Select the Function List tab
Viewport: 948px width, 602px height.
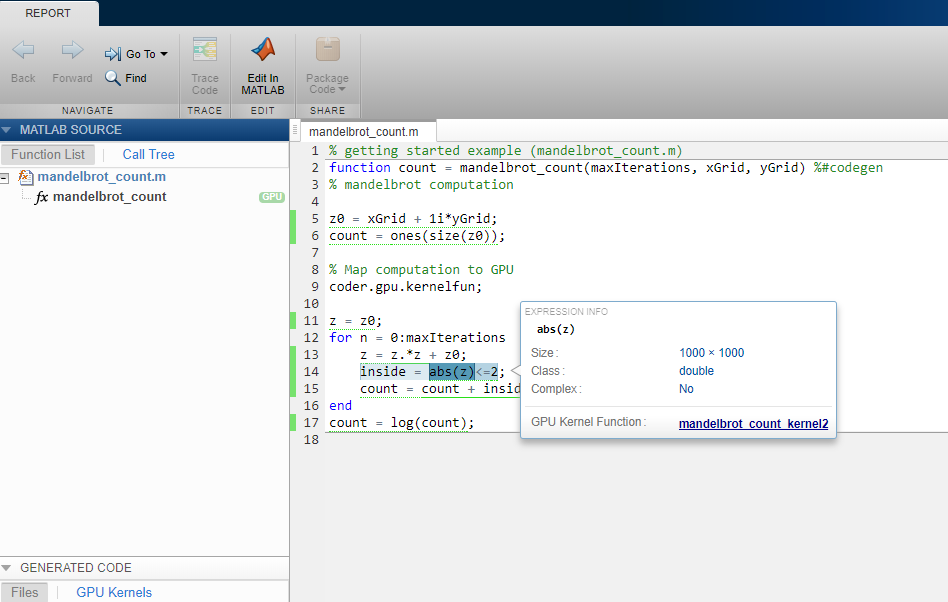48,154
